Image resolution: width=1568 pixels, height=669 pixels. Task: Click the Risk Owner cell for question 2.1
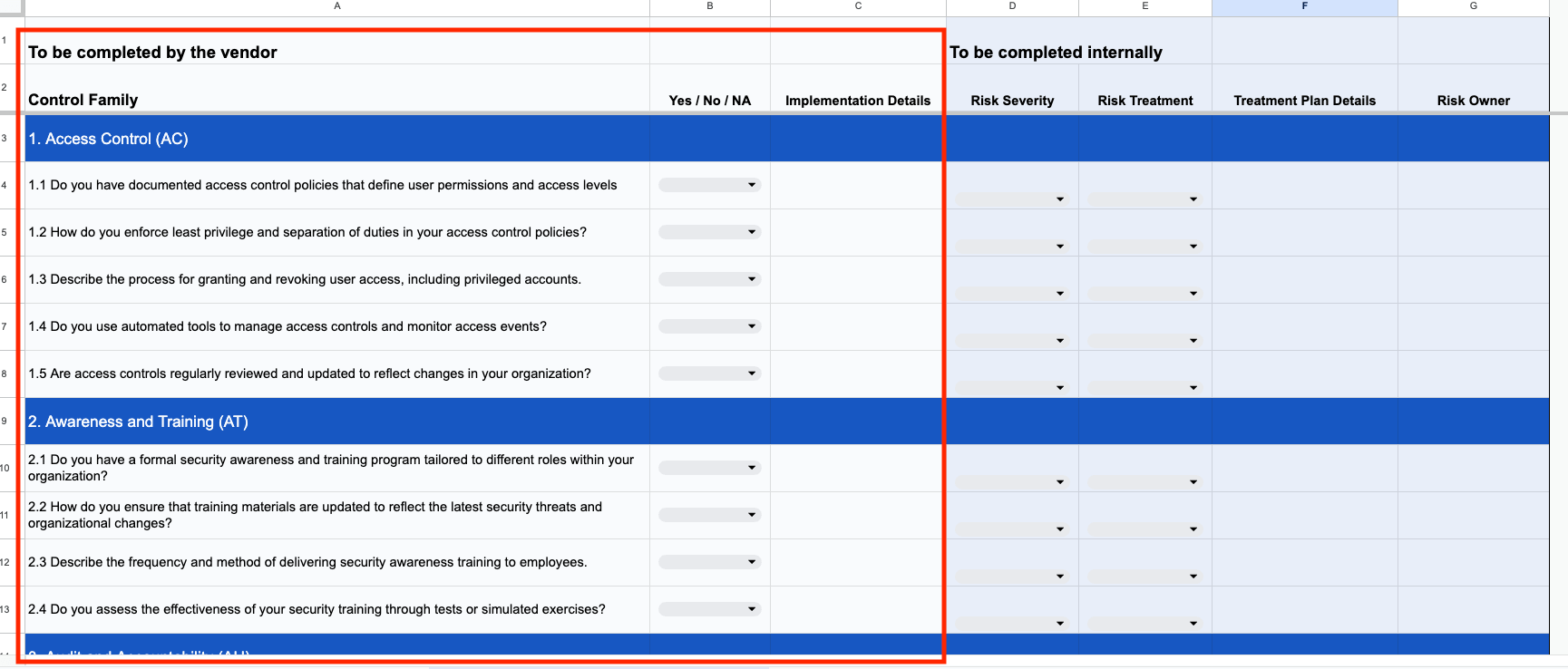[1473, 468]
